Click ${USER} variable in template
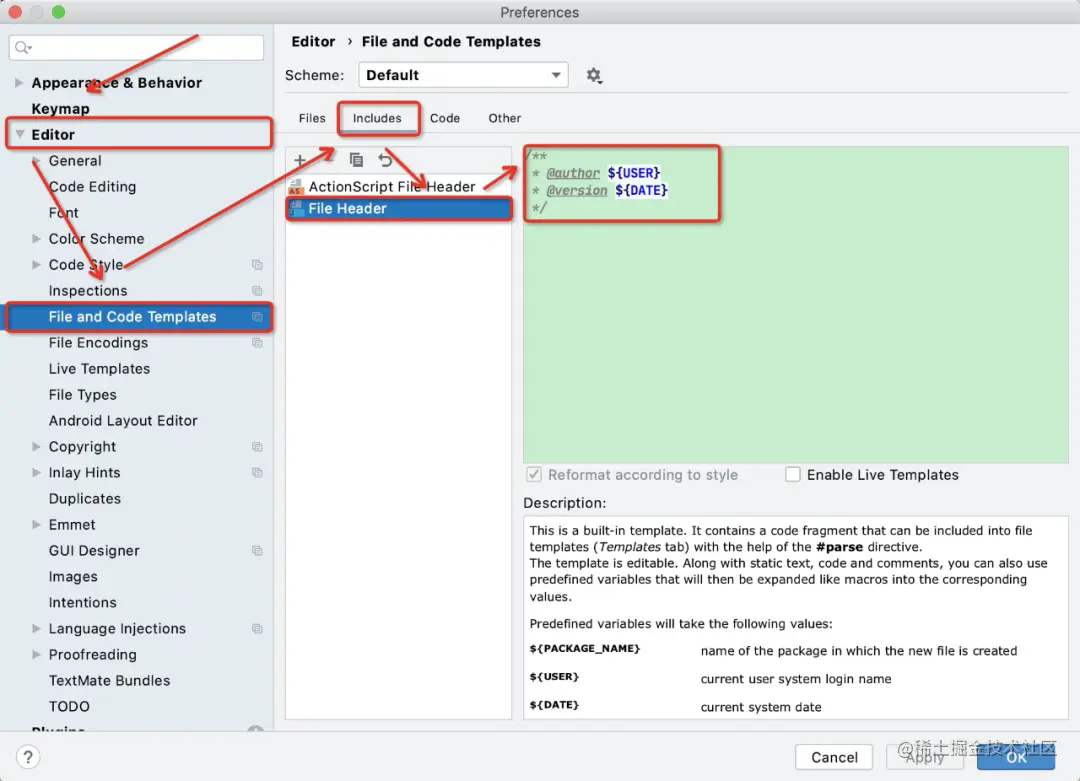Image resolution: width=1080 pixels, height=781 pixels. 634,173
